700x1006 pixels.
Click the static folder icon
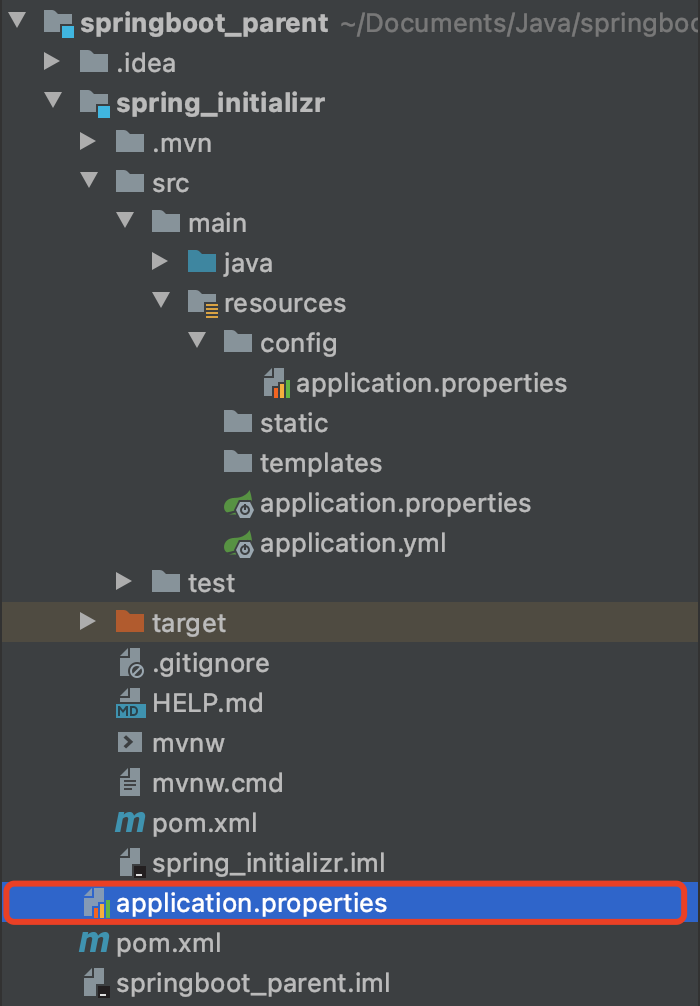[x=237, y=422]
